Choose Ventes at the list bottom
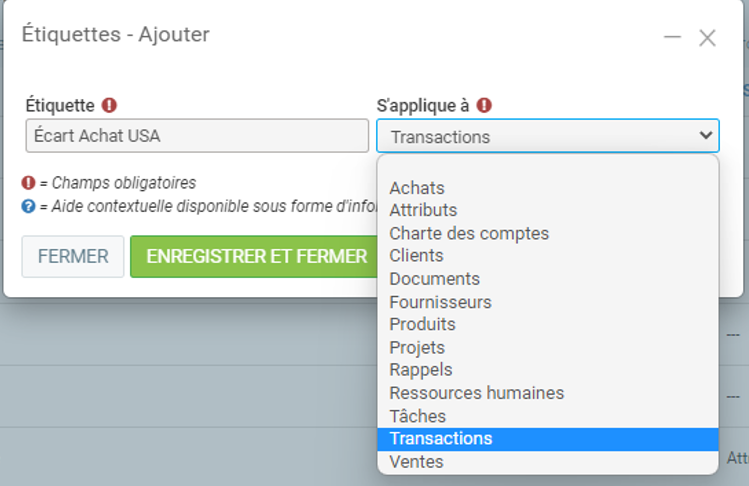This screenshot has height=486, width=749. (416, 462)
